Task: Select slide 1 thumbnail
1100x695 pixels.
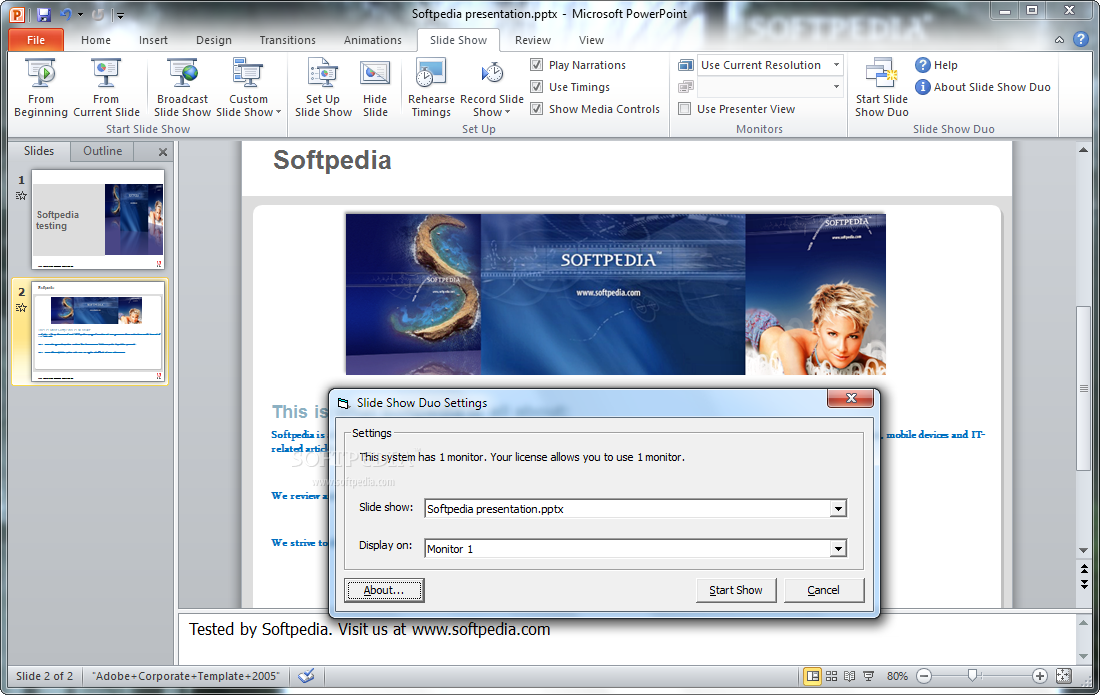Action: [x=98, y=220]
